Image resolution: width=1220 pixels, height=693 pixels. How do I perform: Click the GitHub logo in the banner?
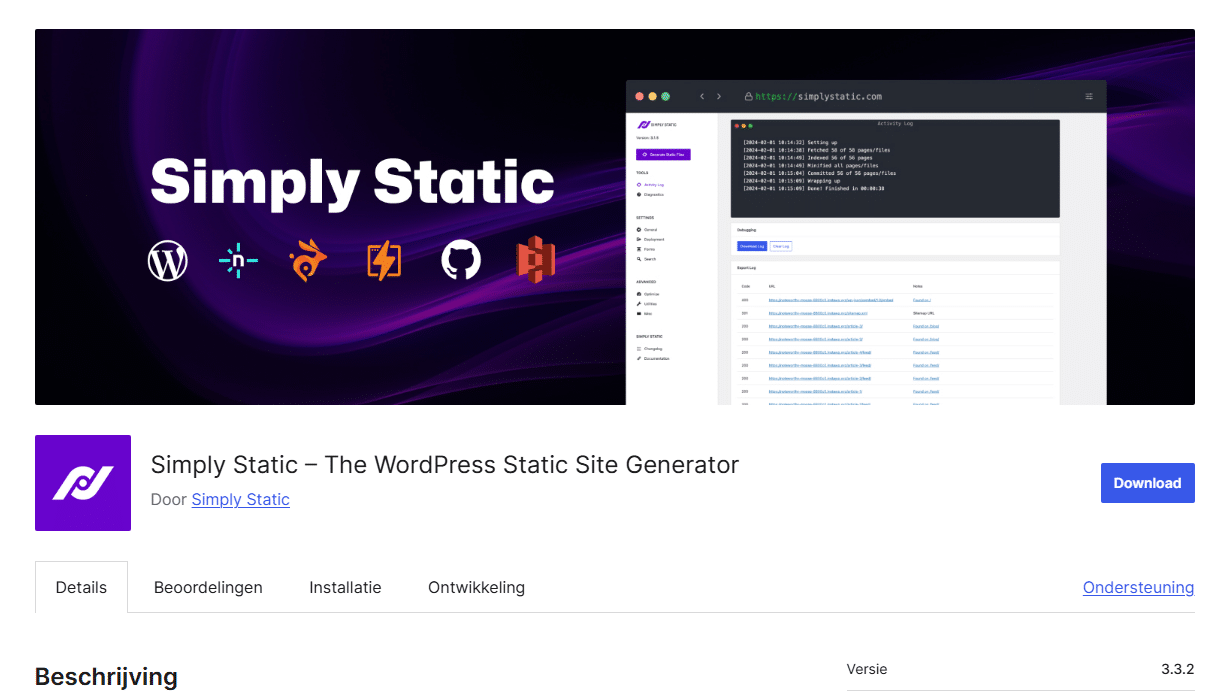(461, 261)
